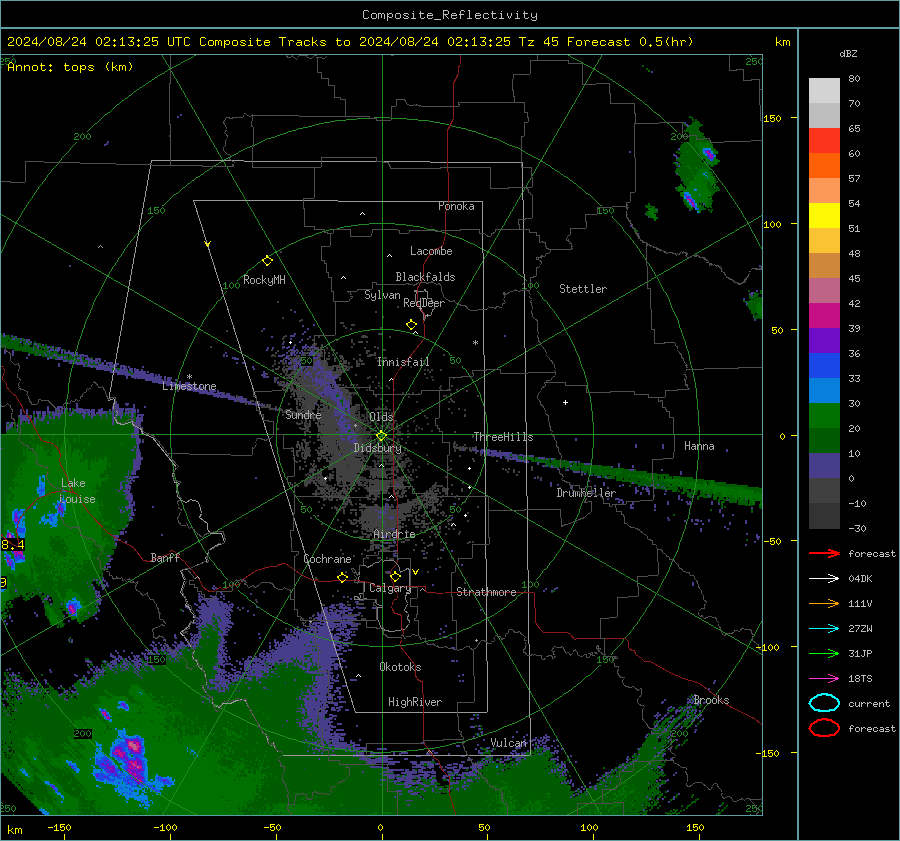
Task: Click the RedDeer city label
Action: click(x=424, y=303)
